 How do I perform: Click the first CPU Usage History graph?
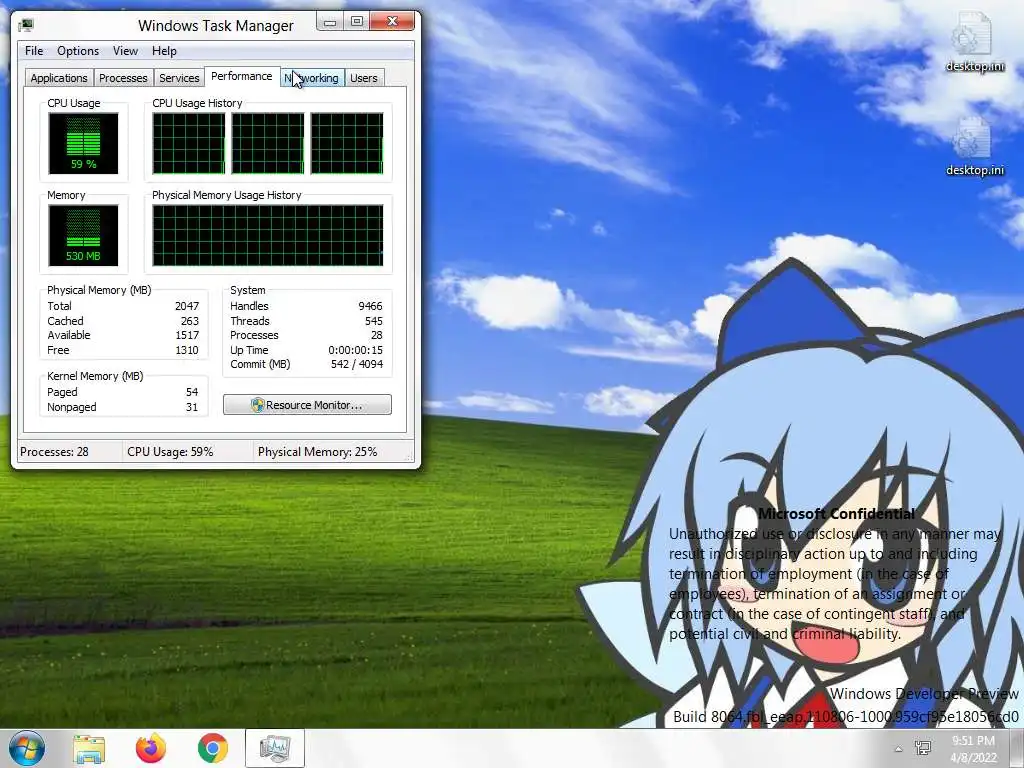[189, 144]
